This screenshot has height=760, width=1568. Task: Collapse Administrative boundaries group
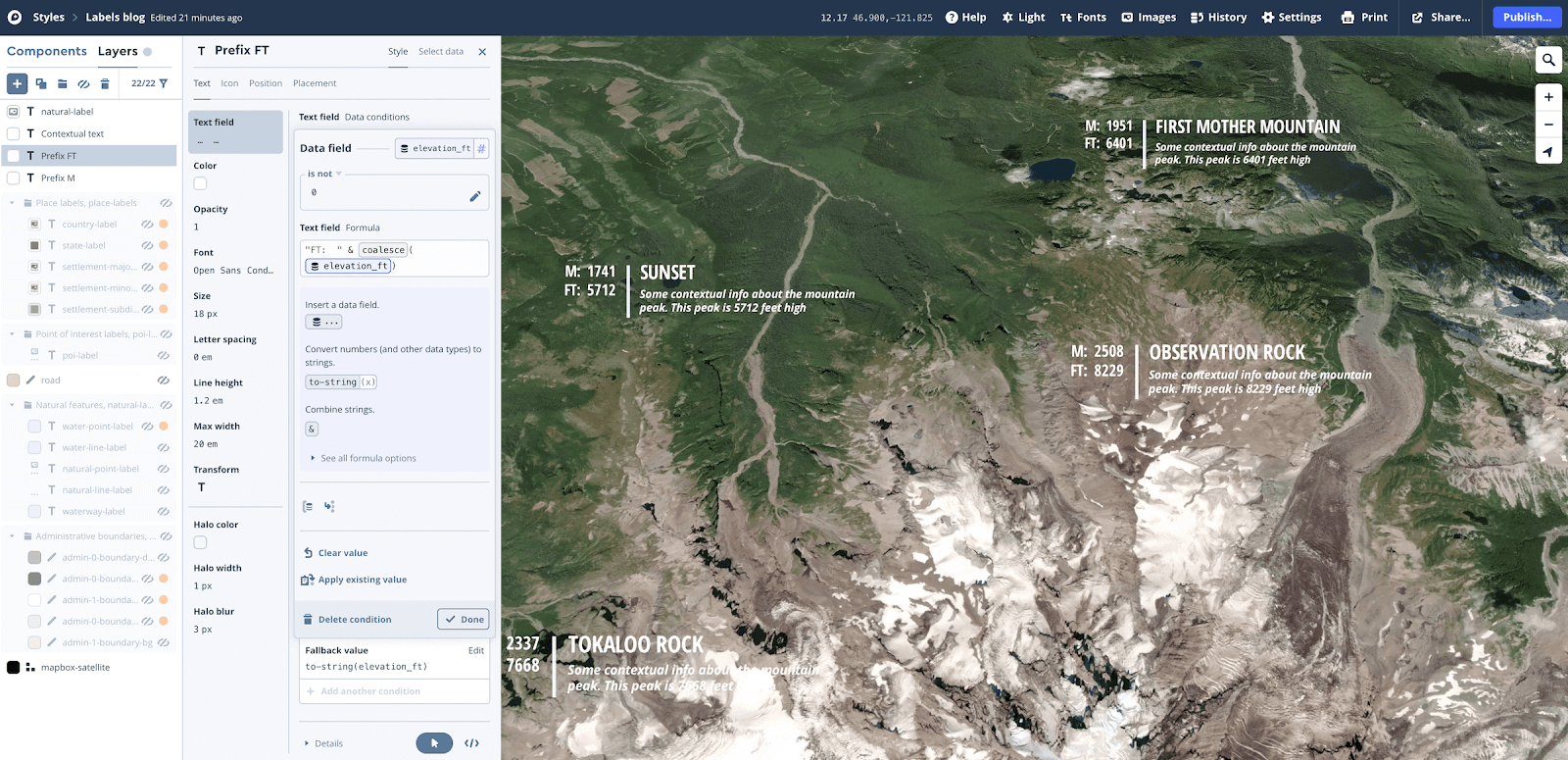13,536
